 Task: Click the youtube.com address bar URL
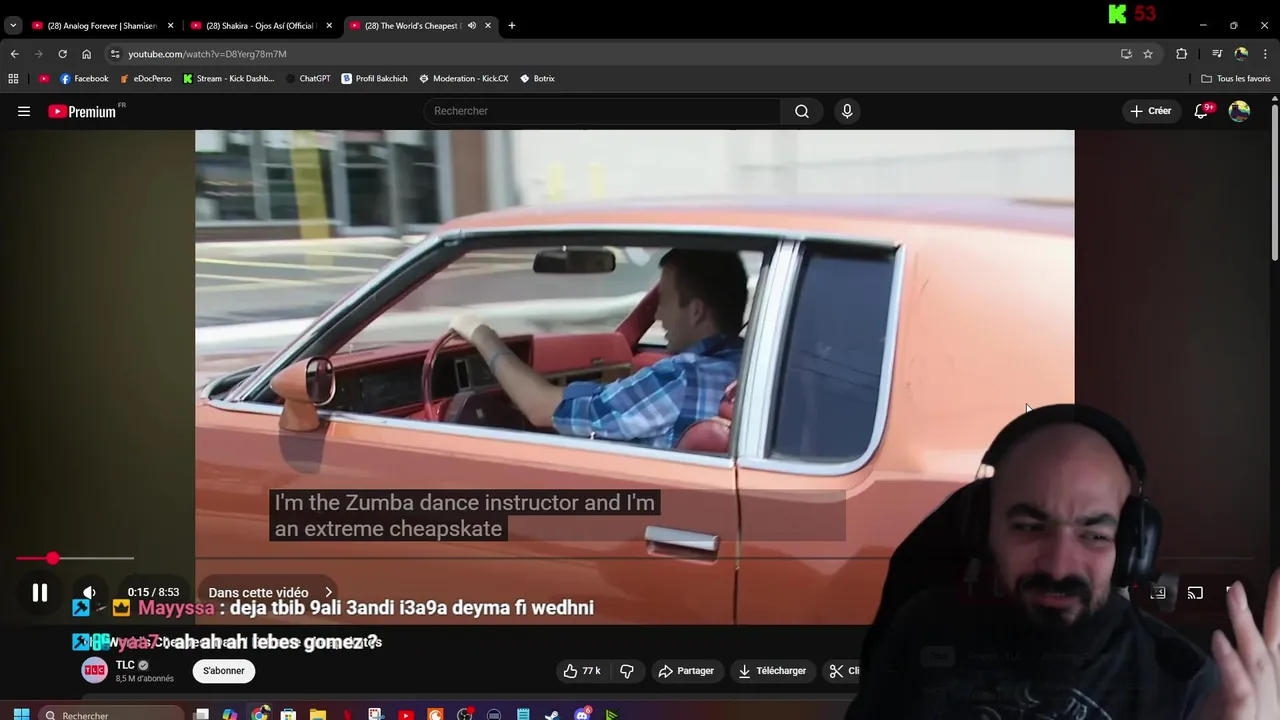click(x=207, y=54)
